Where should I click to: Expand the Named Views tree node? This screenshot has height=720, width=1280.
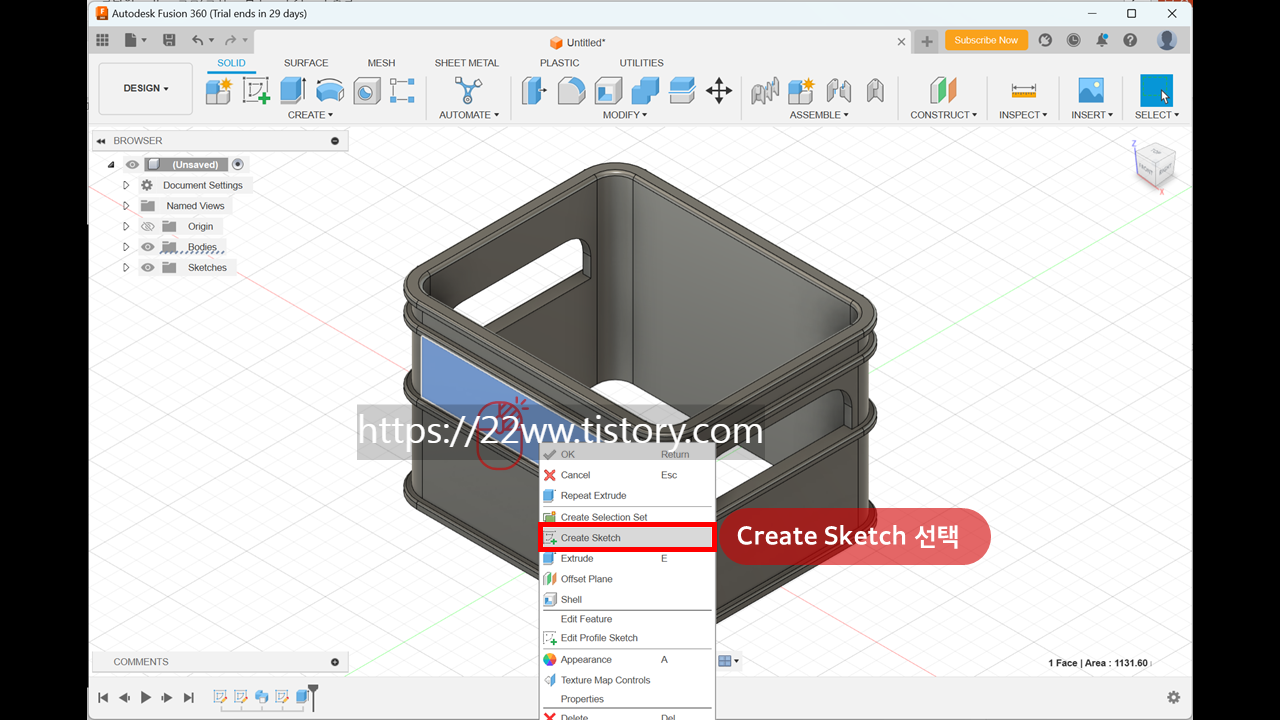[x=126, y=206]
